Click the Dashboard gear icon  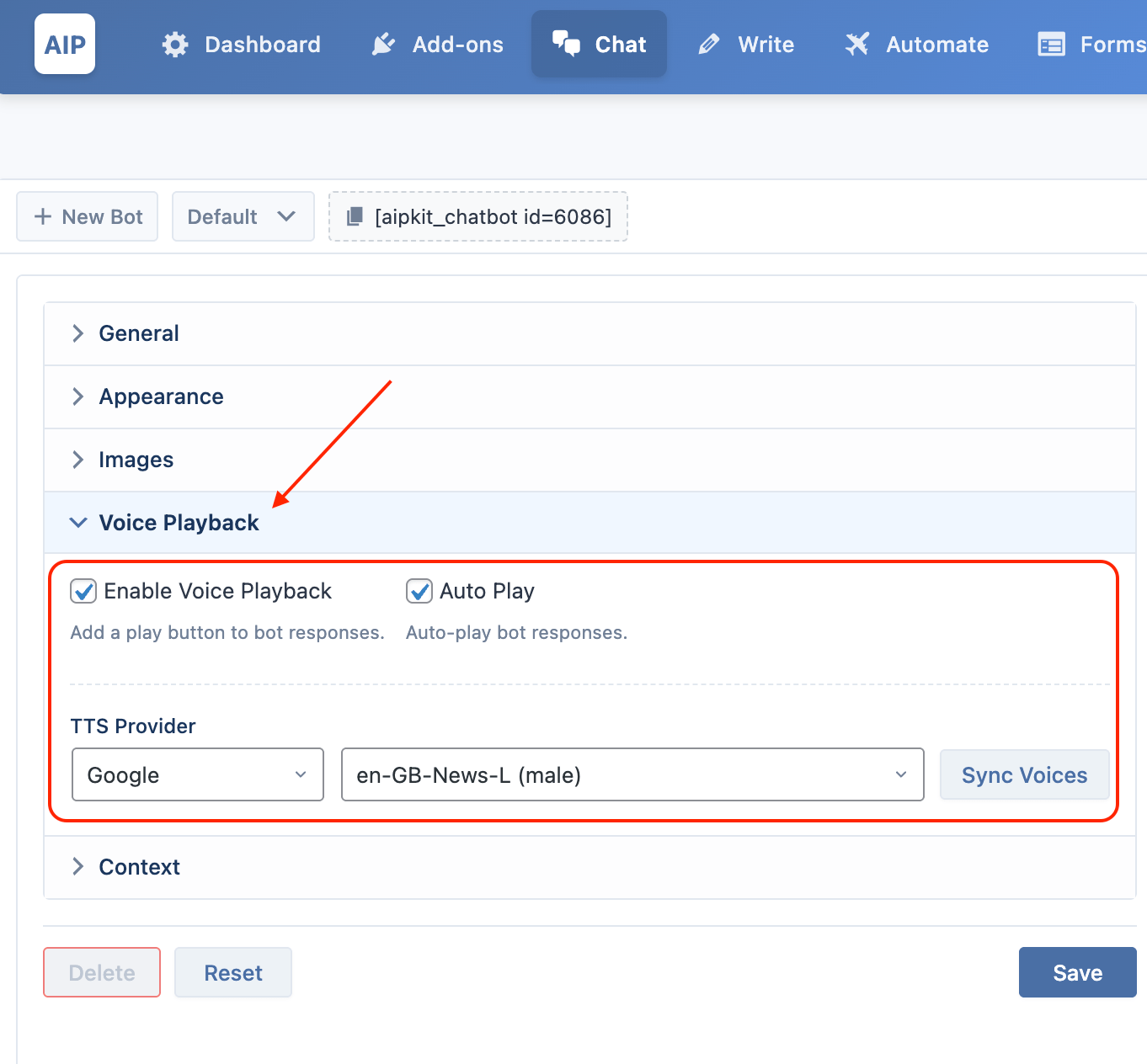175,45
